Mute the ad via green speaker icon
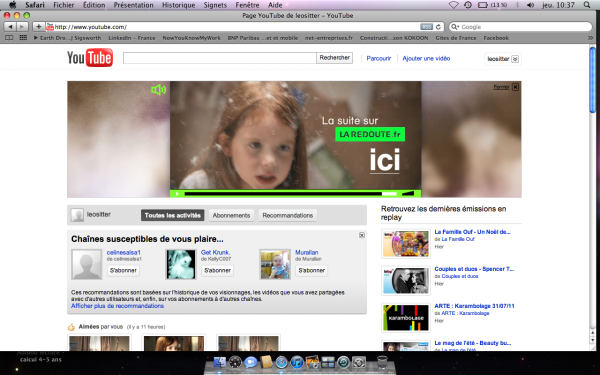The width and height of the screenshot is (600, 375). (x=158, y=90)
